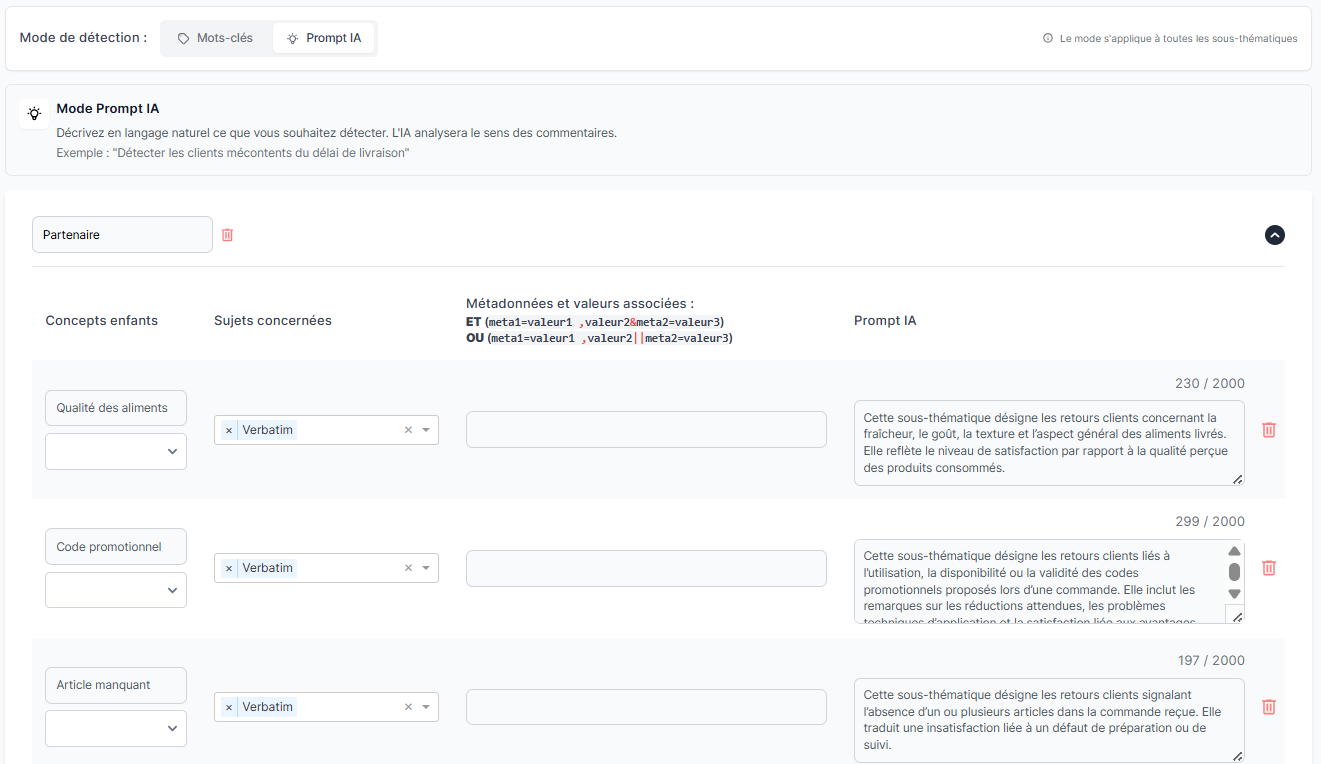Expand Sujets concernées list for Article manquant
This screenshot has width=1321, height=764.
tap(426, 707)
